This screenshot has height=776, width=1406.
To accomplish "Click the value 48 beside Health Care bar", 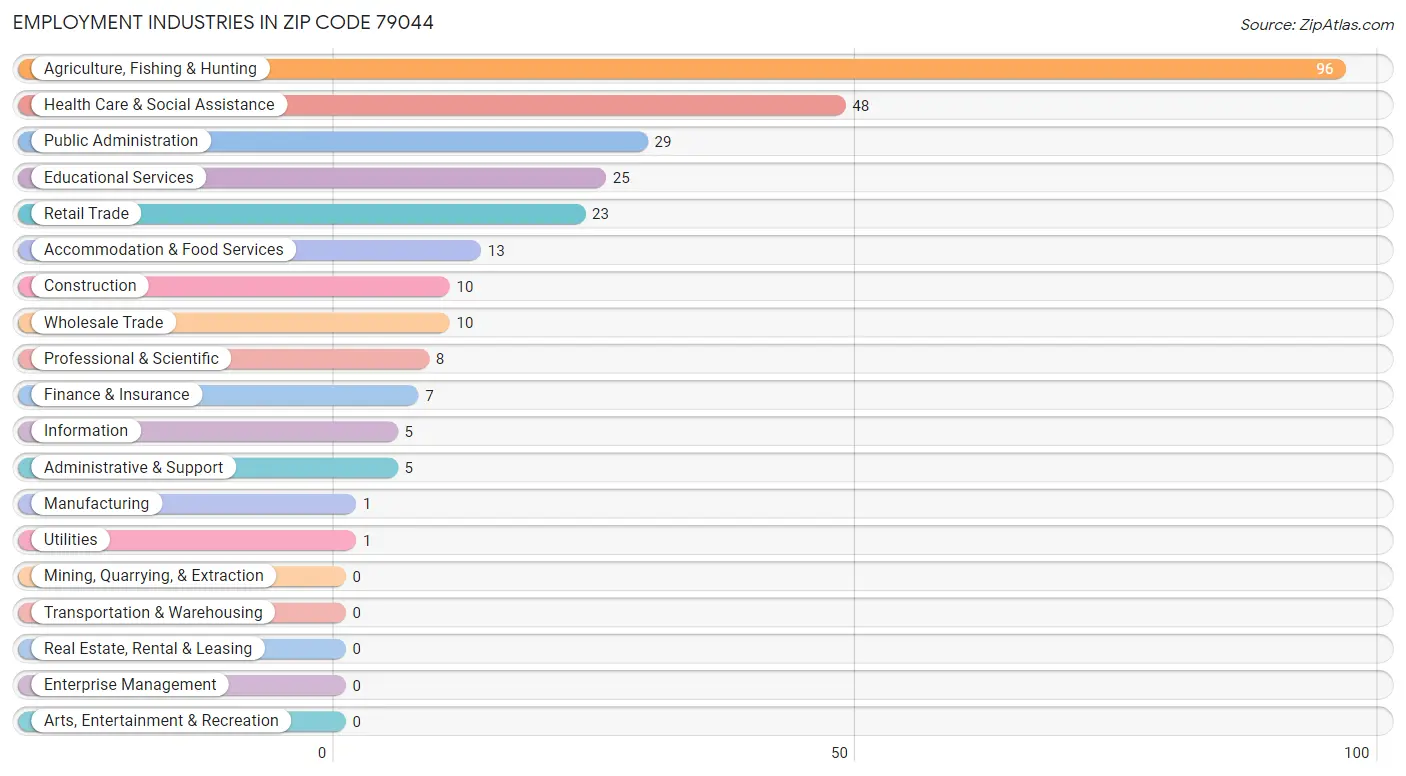I will 861,106.
